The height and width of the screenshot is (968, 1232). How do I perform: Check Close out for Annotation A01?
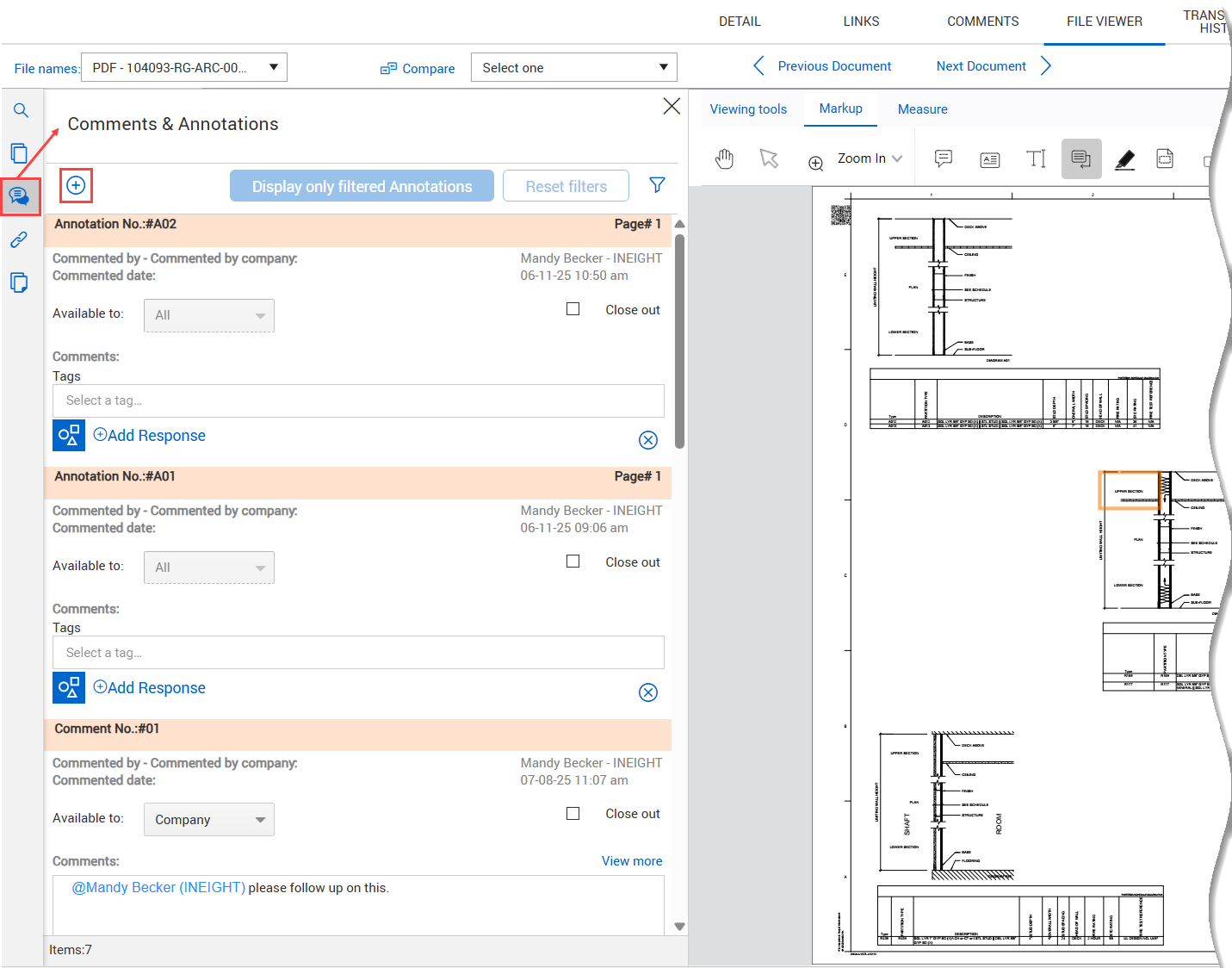[573, 562]
